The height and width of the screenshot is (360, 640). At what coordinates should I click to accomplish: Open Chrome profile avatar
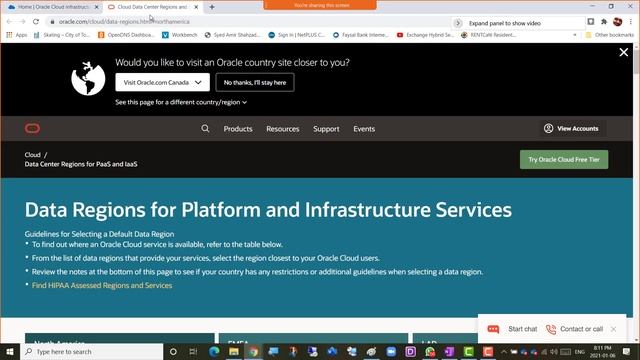pyautogui.click(x=618, y=22)
